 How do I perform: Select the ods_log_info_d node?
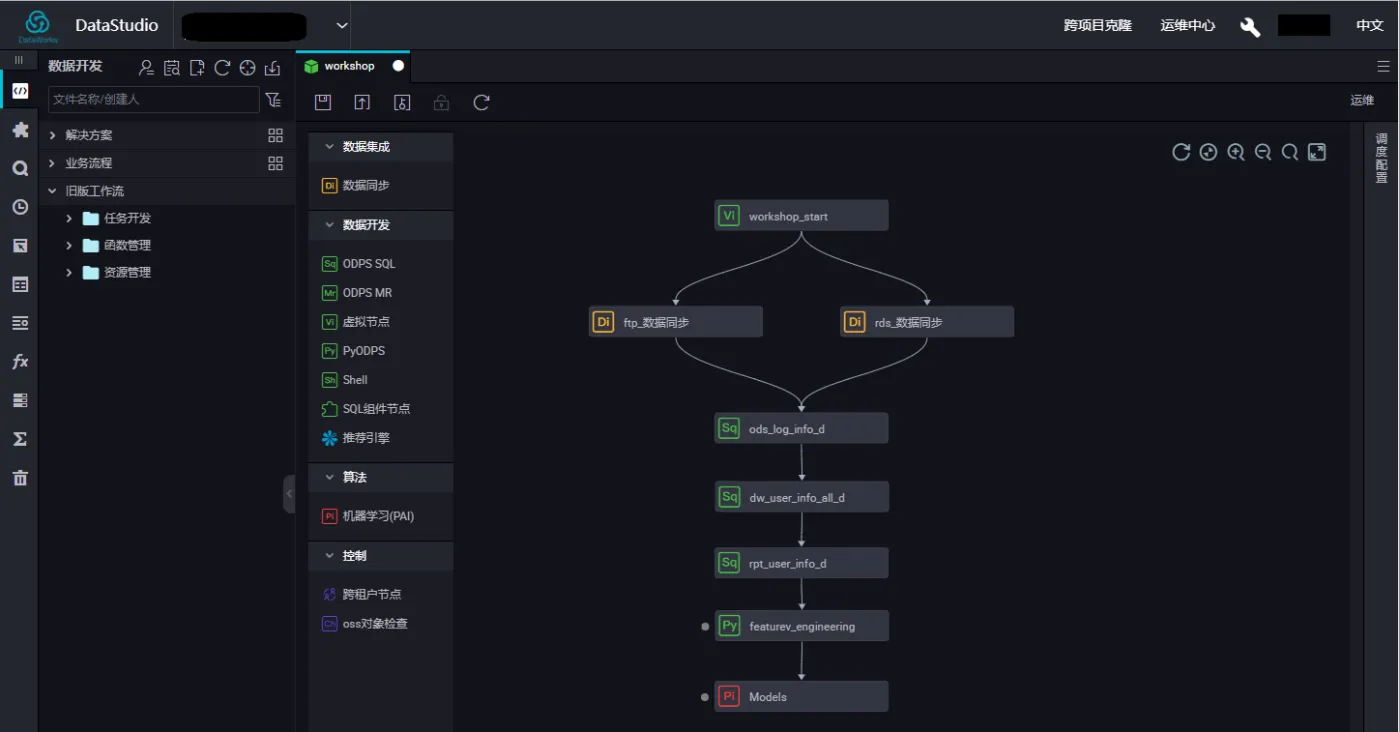(801, 428)
